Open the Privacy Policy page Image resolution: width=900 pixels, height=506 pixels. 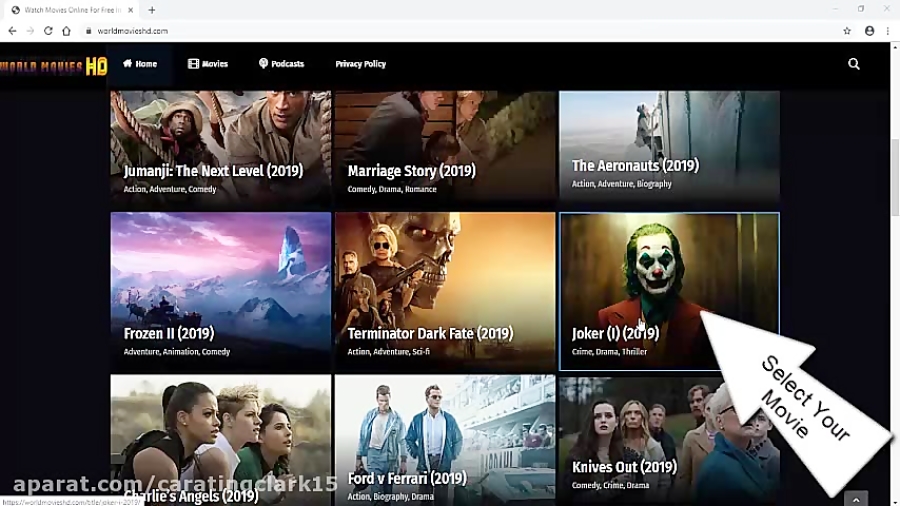tap(360, 64)
